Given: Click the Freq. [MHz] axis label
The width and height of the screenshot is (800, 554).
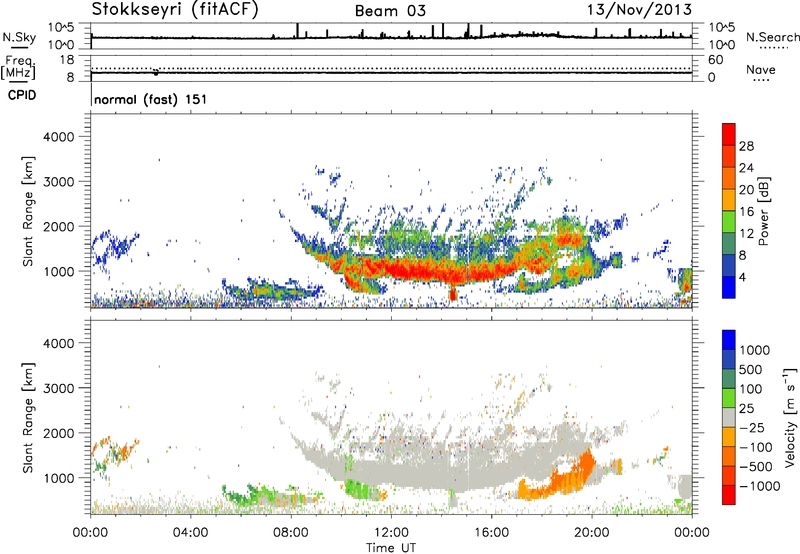Looking at the screenshot, I should click(x=19, y=67).
